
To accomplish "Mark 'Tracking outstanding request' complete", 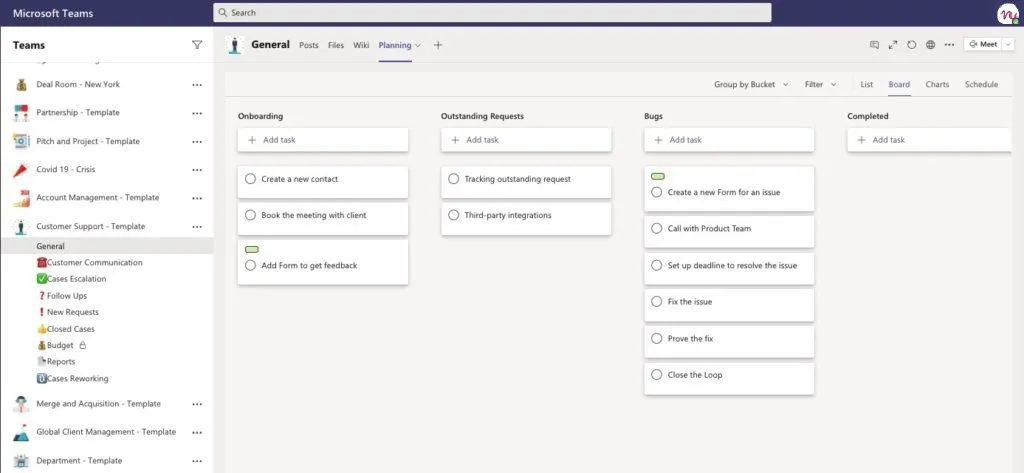I will [x=453, y=178].
